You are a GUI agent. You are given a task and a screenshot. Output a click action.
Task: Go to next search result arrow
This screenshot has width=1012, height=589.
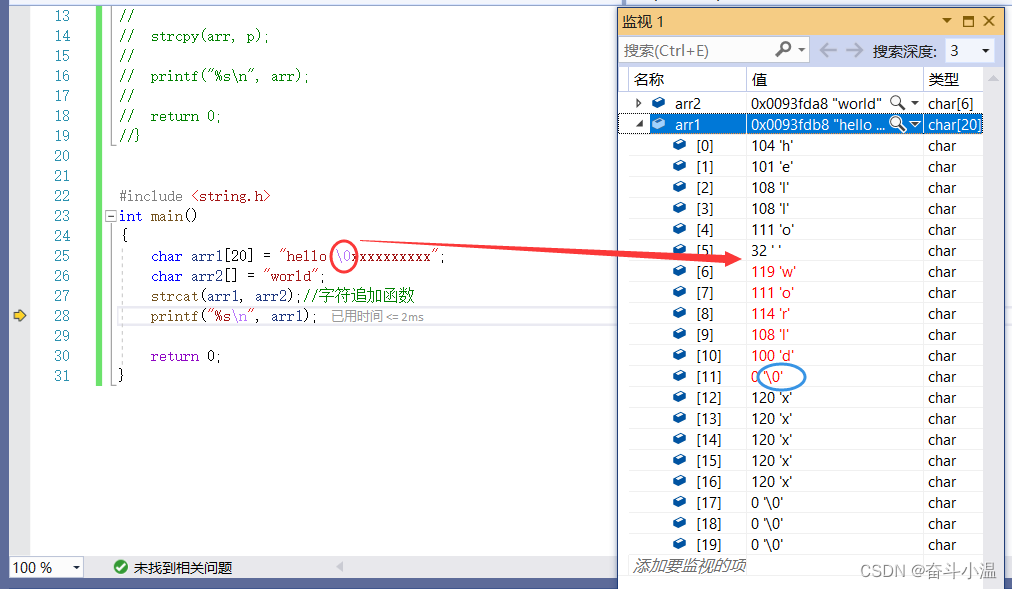click(855, 50)
